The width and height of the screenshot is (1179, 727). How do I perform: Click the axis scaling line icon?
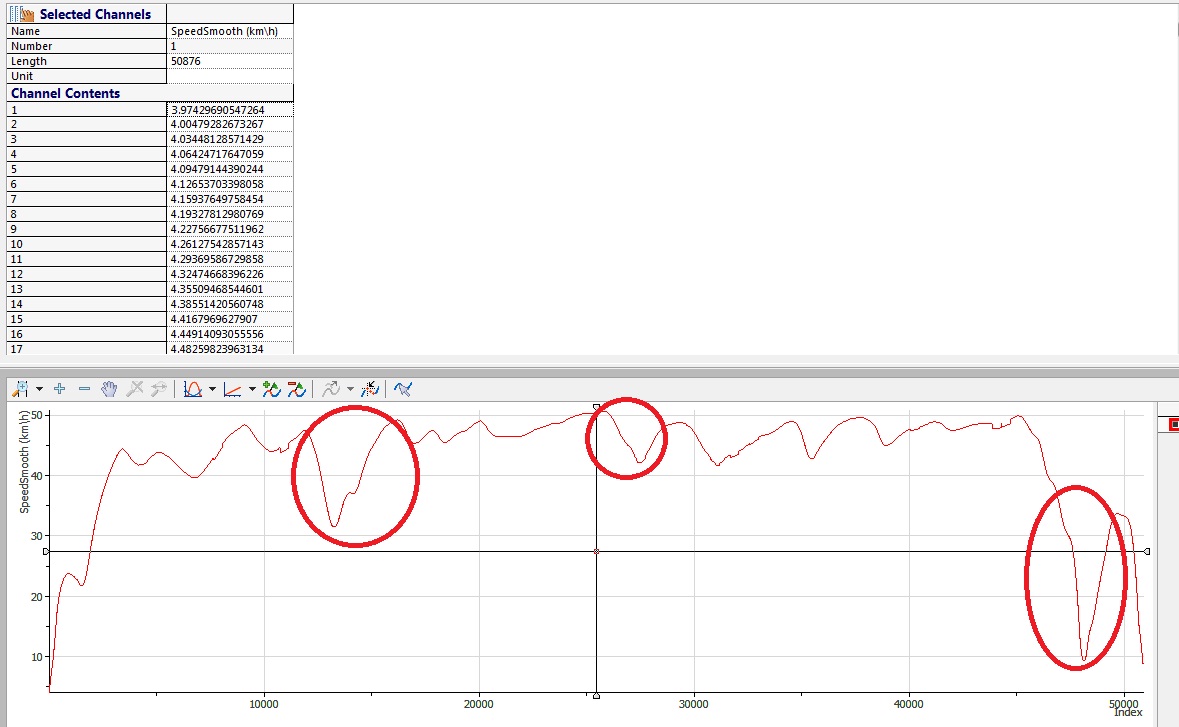click(232, 389)
